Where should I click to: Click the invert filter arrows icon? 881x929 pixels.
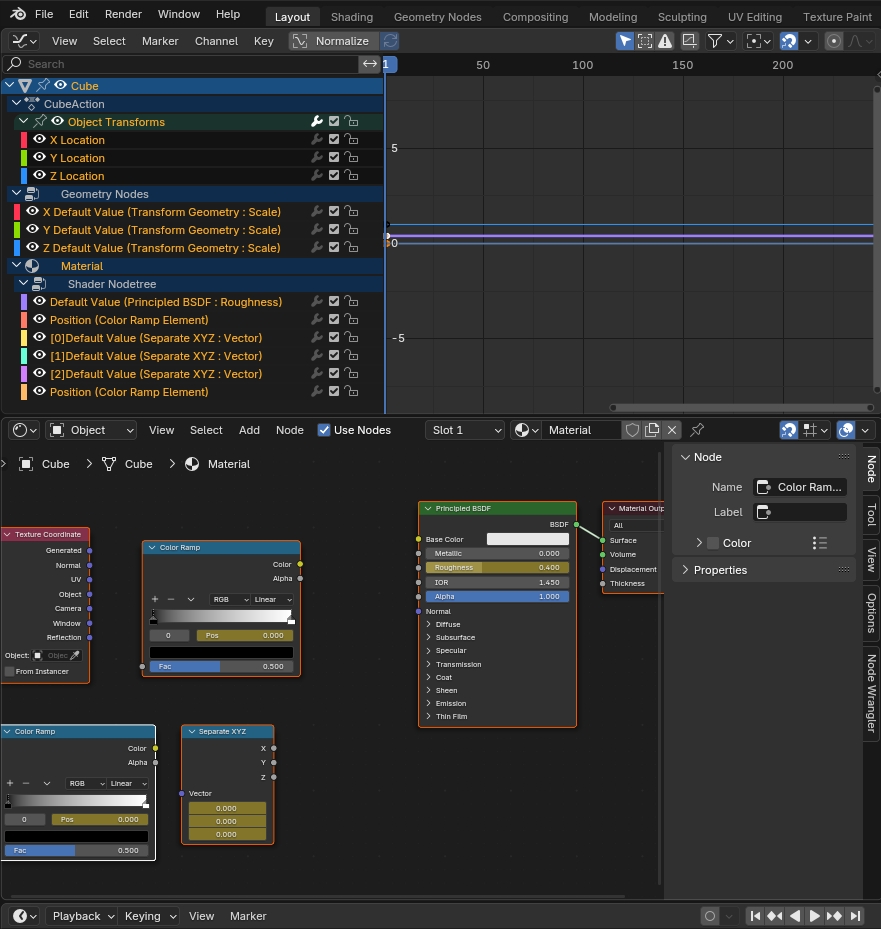pos(370,64)
